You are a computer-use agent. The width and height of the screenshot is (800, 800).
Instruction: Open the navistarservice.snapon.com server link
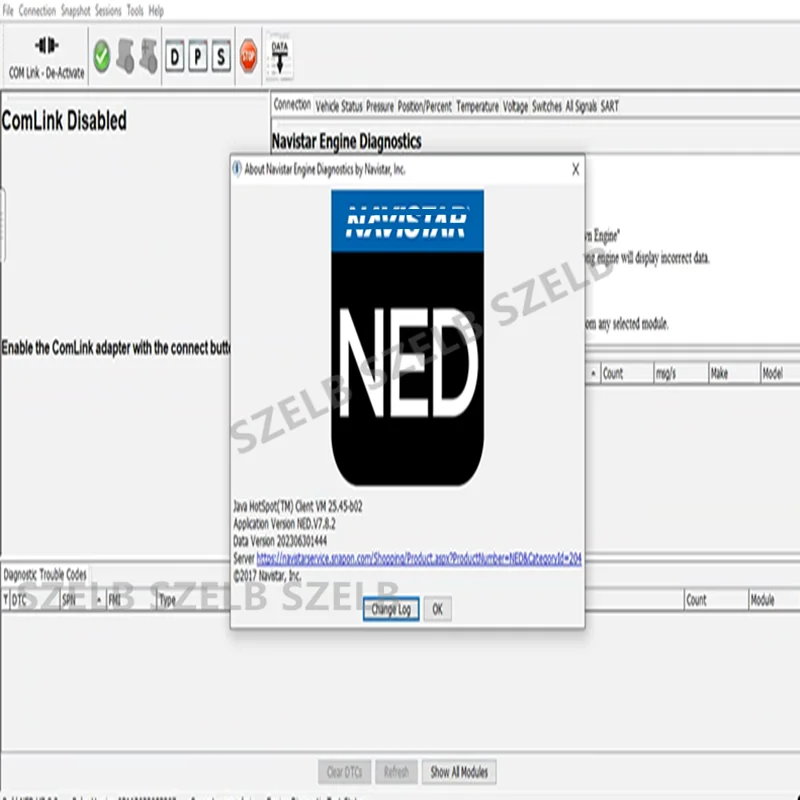(419, 559)
